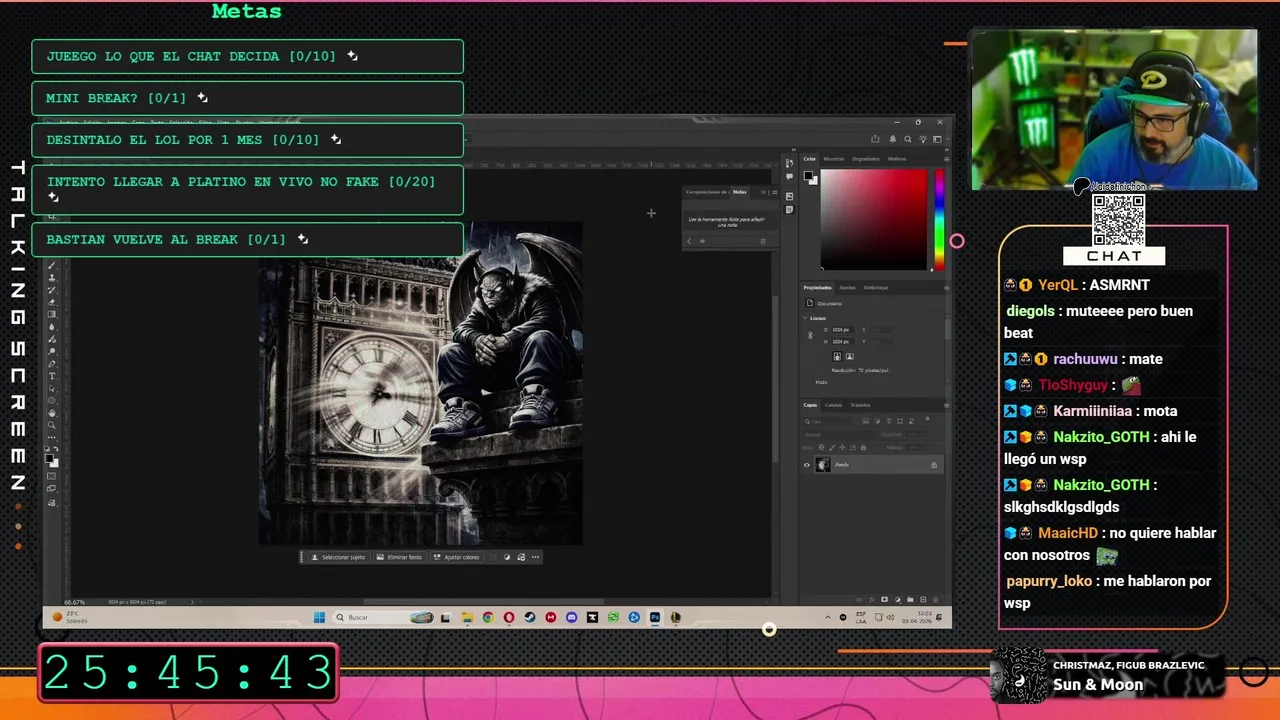Switch to the Bibliotecas tab

[876, 288]
